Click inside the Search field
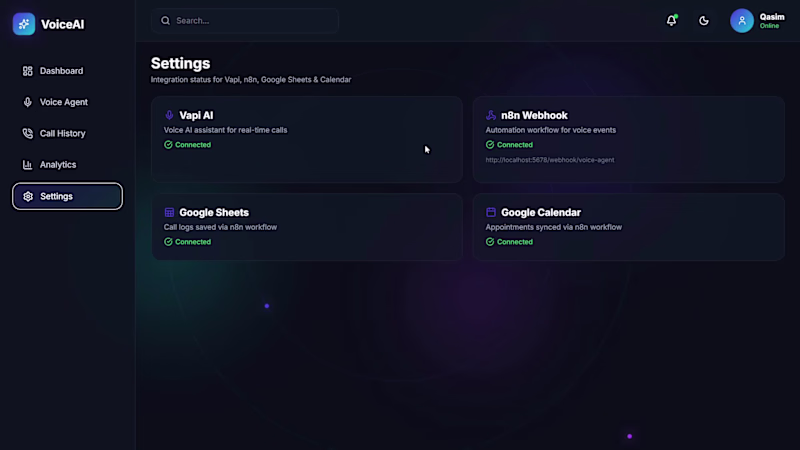Viewport: 800px width, 450px height. pos(245,21)
